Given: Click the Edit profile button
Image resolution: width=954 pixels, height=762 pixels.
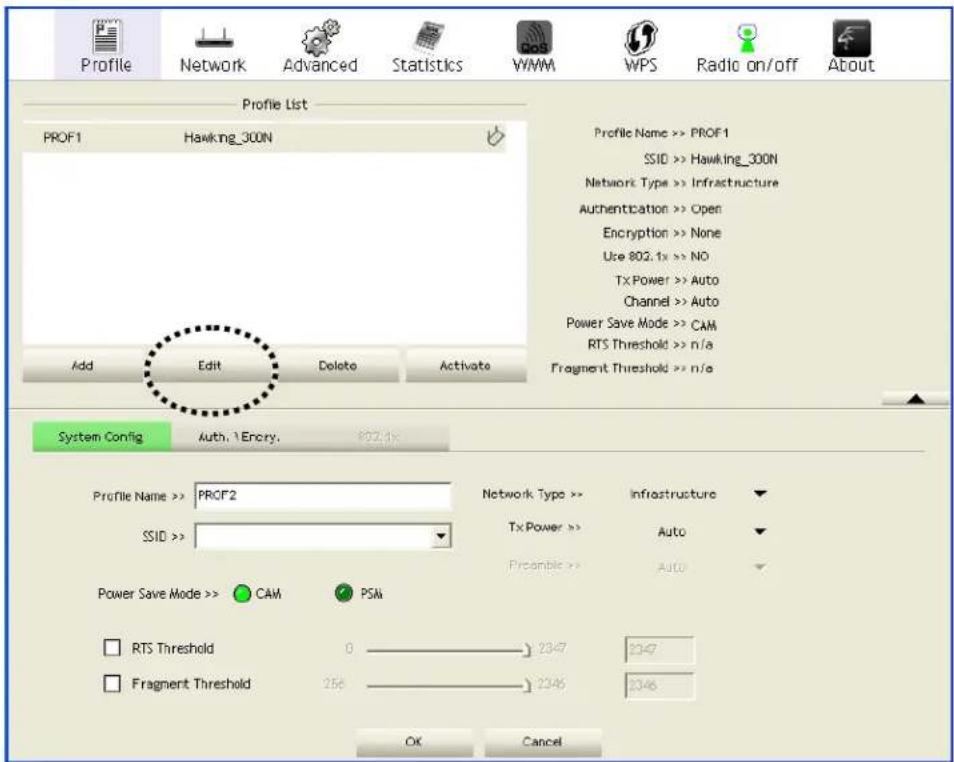Looking at the screenshot, I should [x=210, y=365].
